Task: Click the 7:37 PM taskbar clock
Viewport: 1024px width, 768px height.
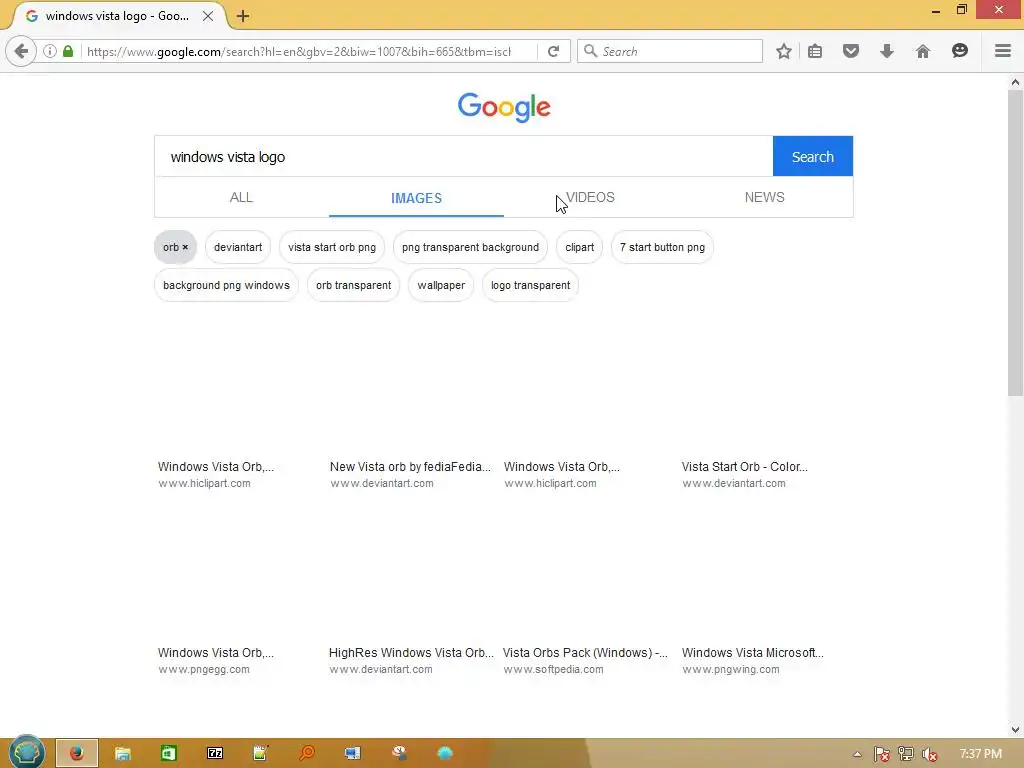Action: (x=980, y=754)
